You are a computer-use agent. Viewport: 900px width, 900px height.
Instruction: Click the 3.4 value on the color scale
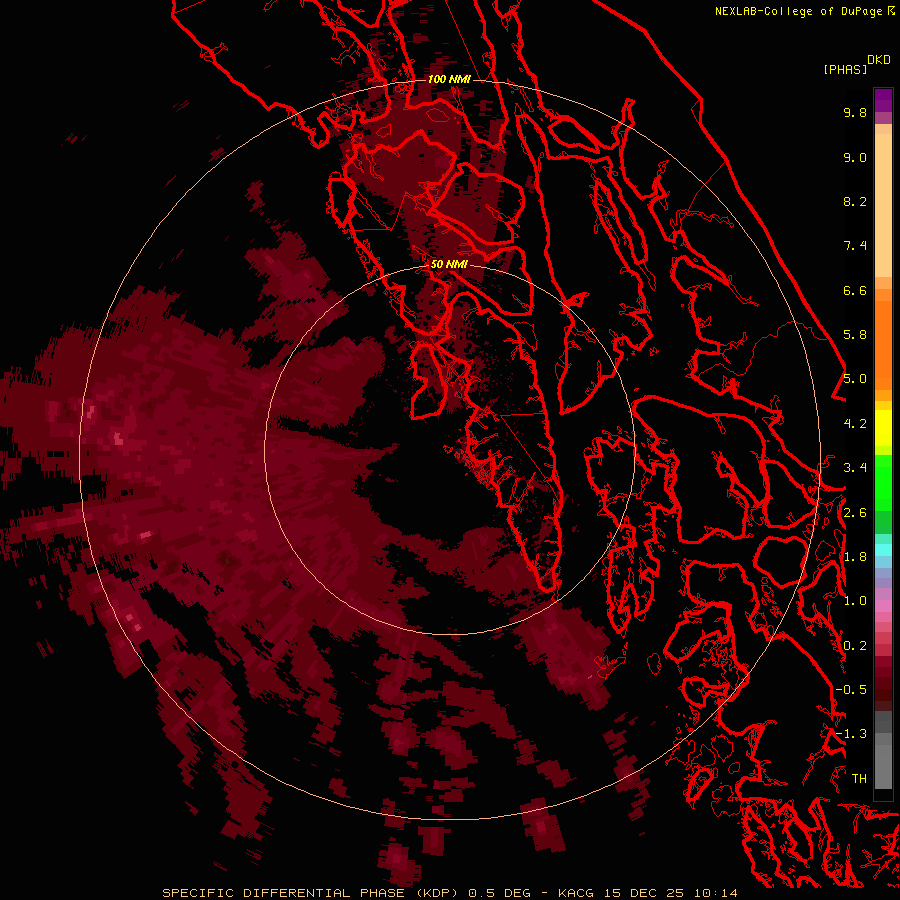tap(855, 468)
